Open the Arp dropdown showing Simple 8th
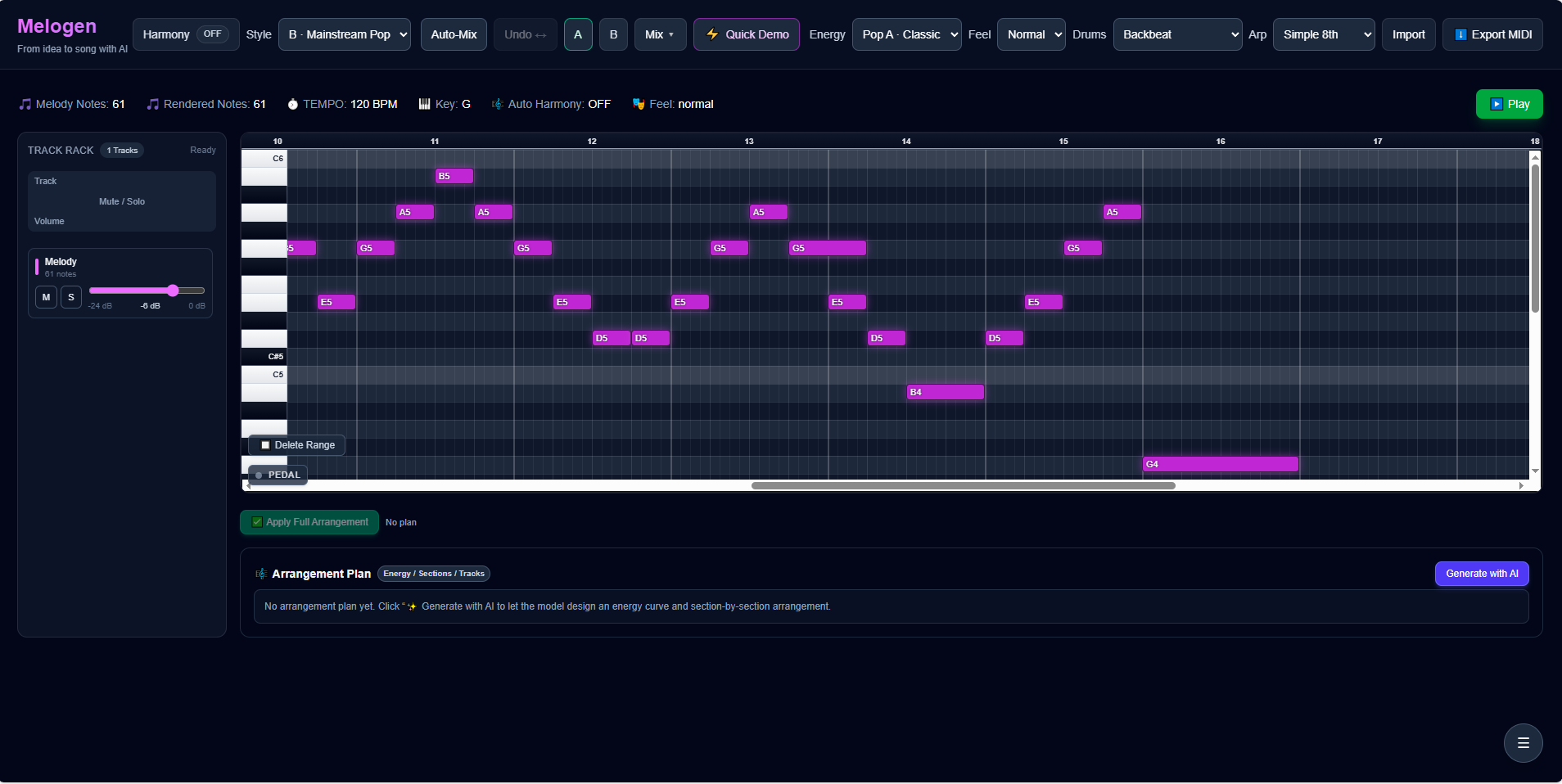 tap(1323, 34)
